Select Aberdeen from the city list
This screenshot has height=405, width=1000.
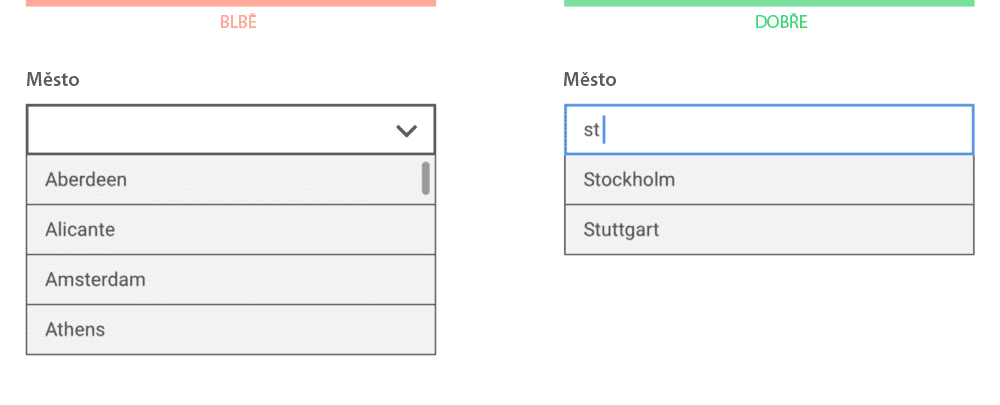231,180
